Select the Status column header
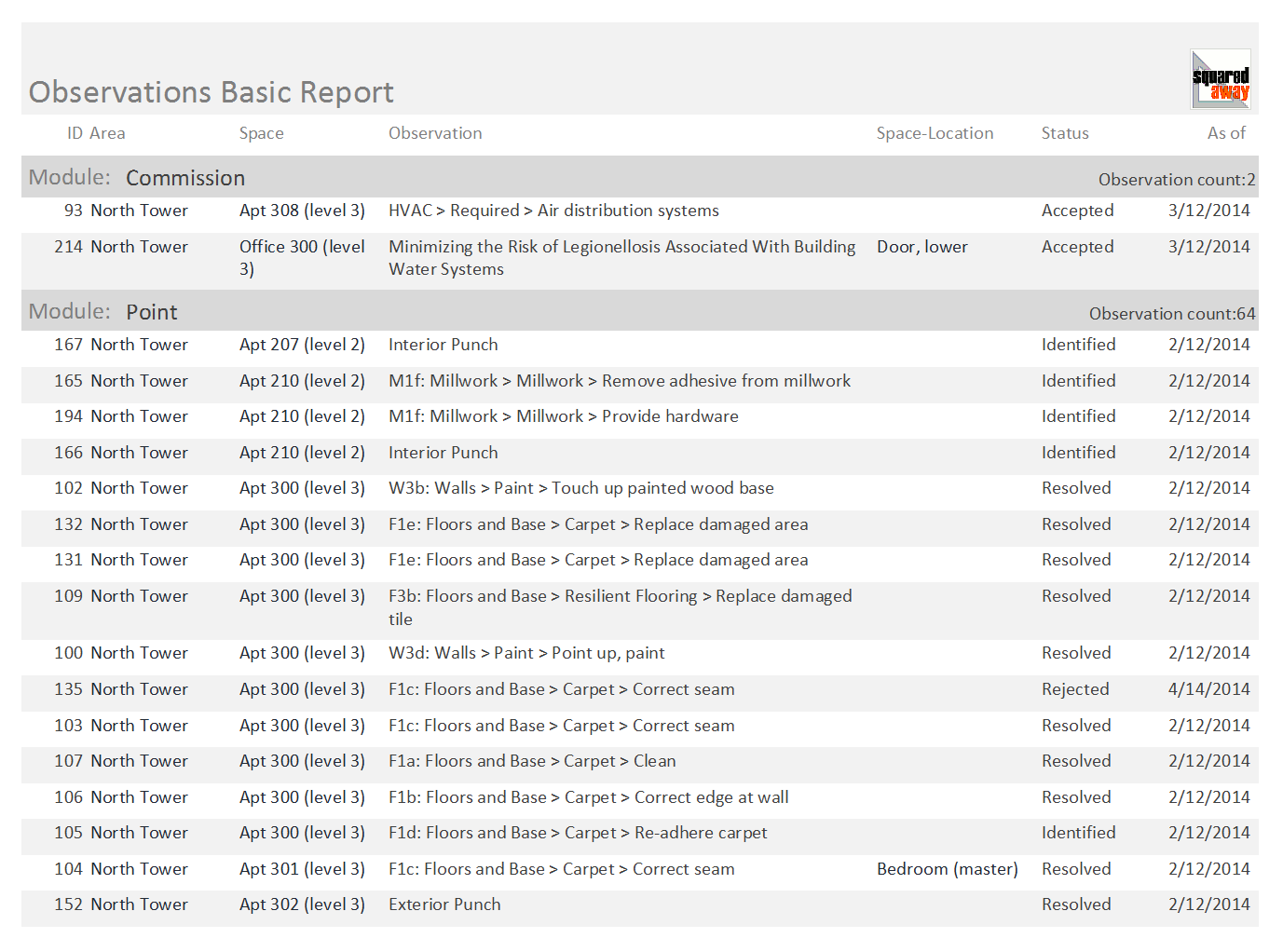Viewport: 1283px width, 952px height. [1065, 133]
